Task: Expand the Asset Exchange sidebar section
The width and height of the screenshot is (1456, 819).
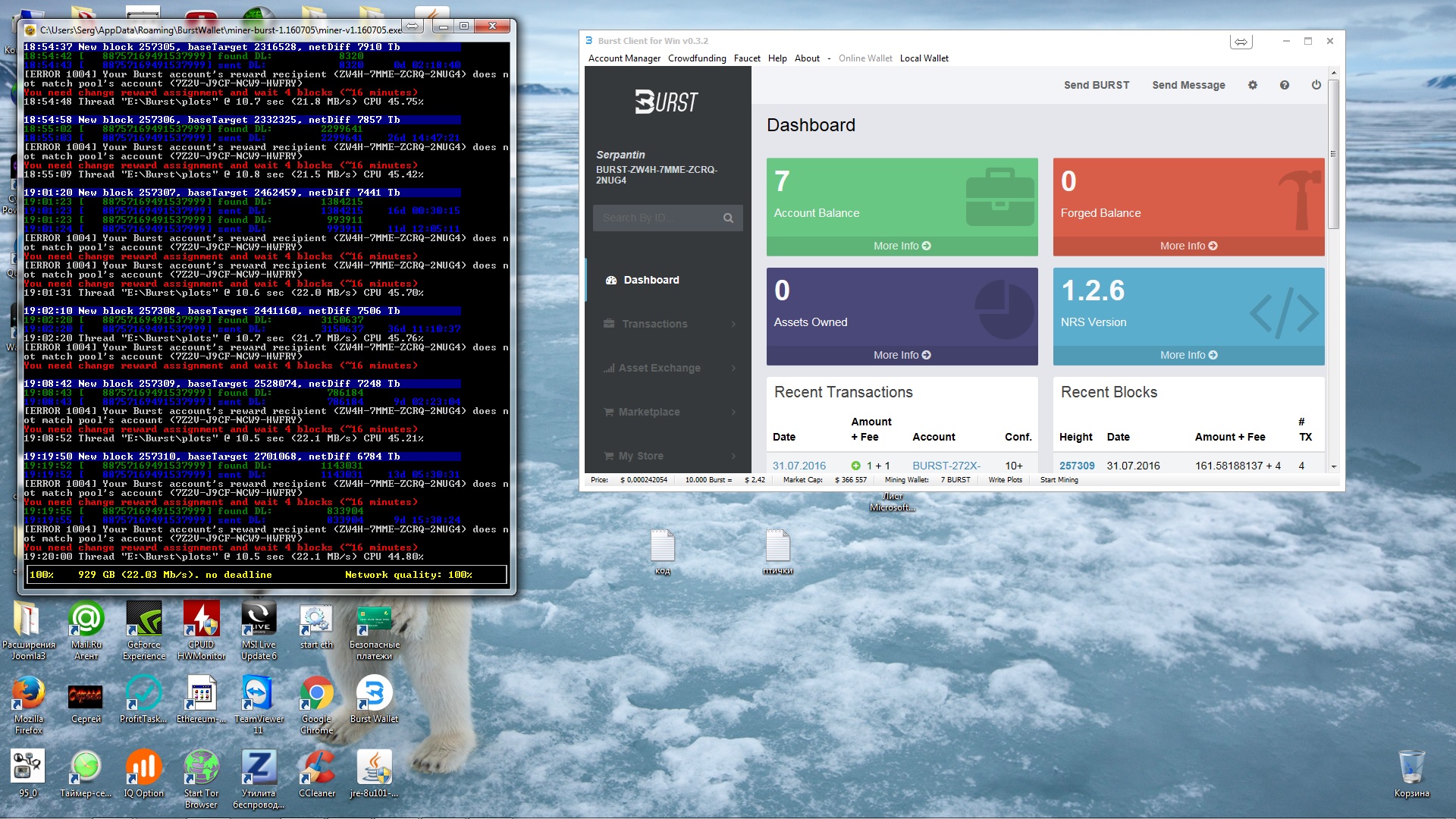Action: pos(667,368)
